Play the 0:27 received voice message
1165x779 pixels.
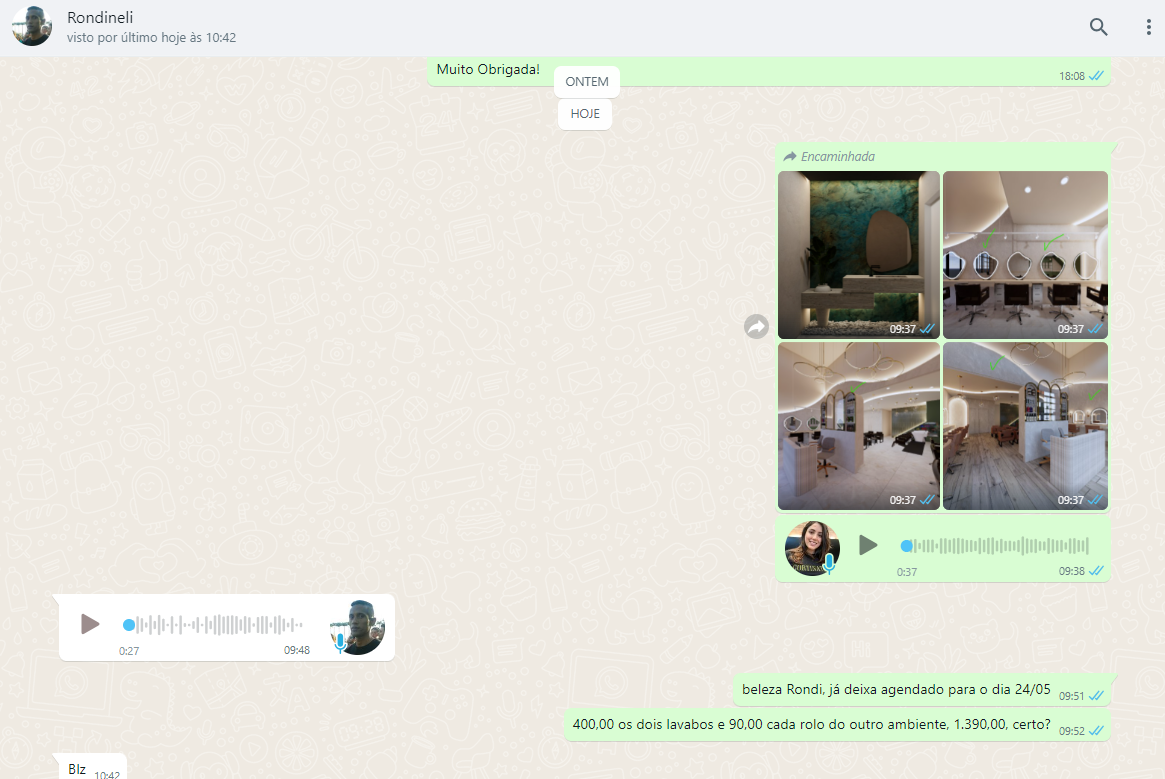click(90, 624)
